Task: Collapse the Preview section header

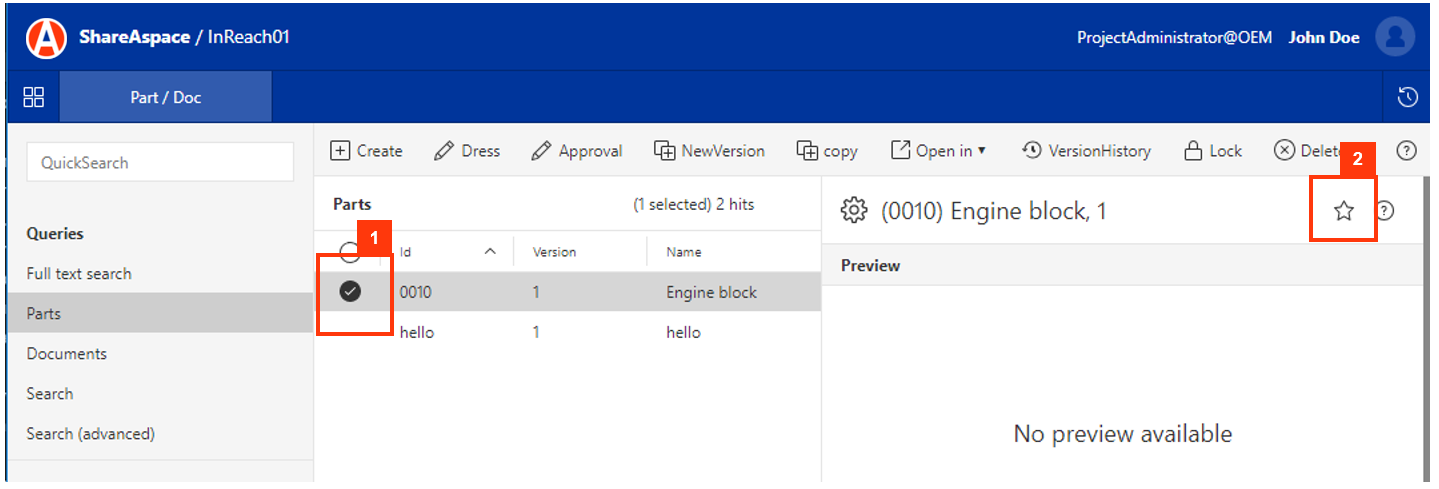Action: [871, 266]
